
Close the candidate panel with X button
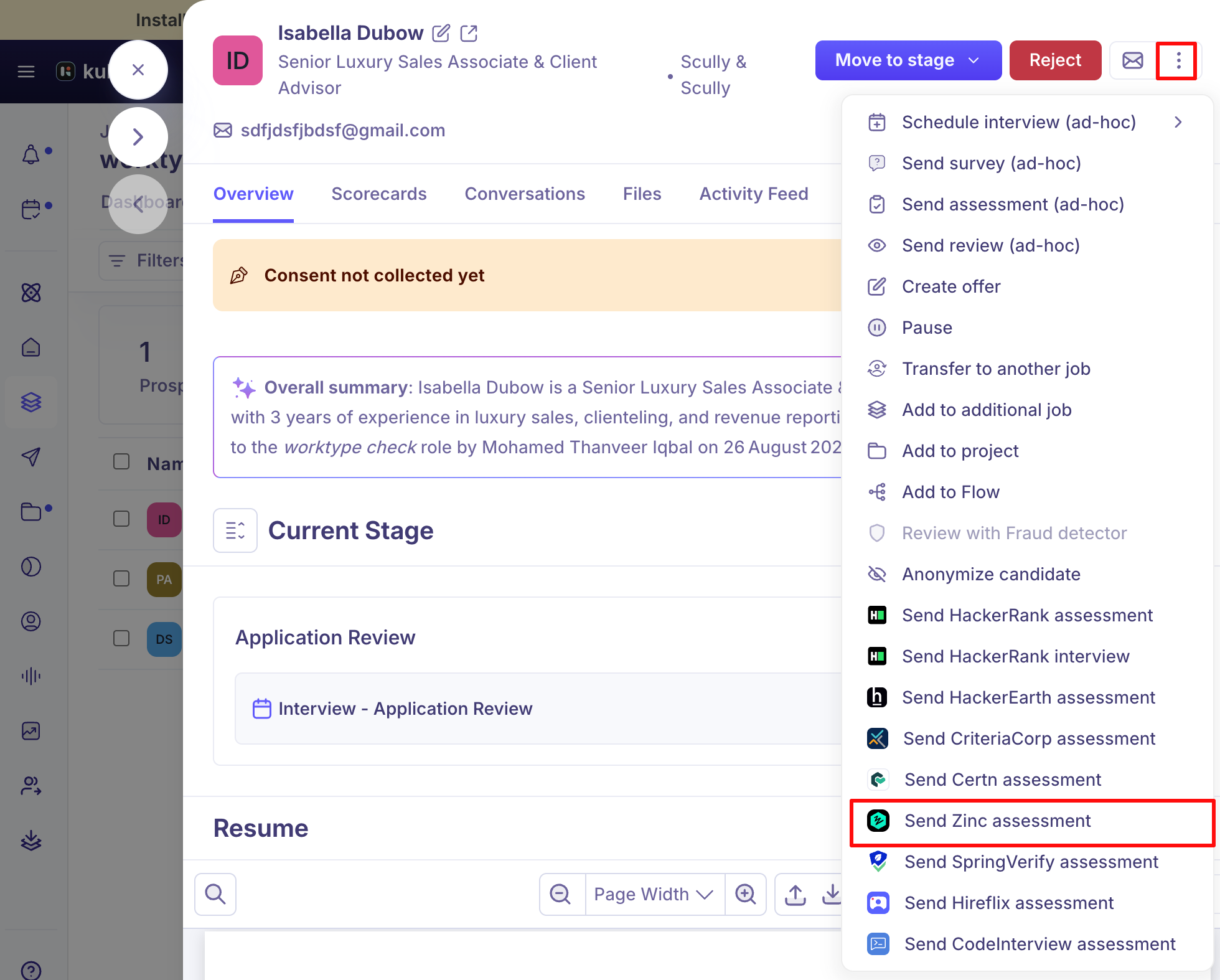(x=138, y=70)
